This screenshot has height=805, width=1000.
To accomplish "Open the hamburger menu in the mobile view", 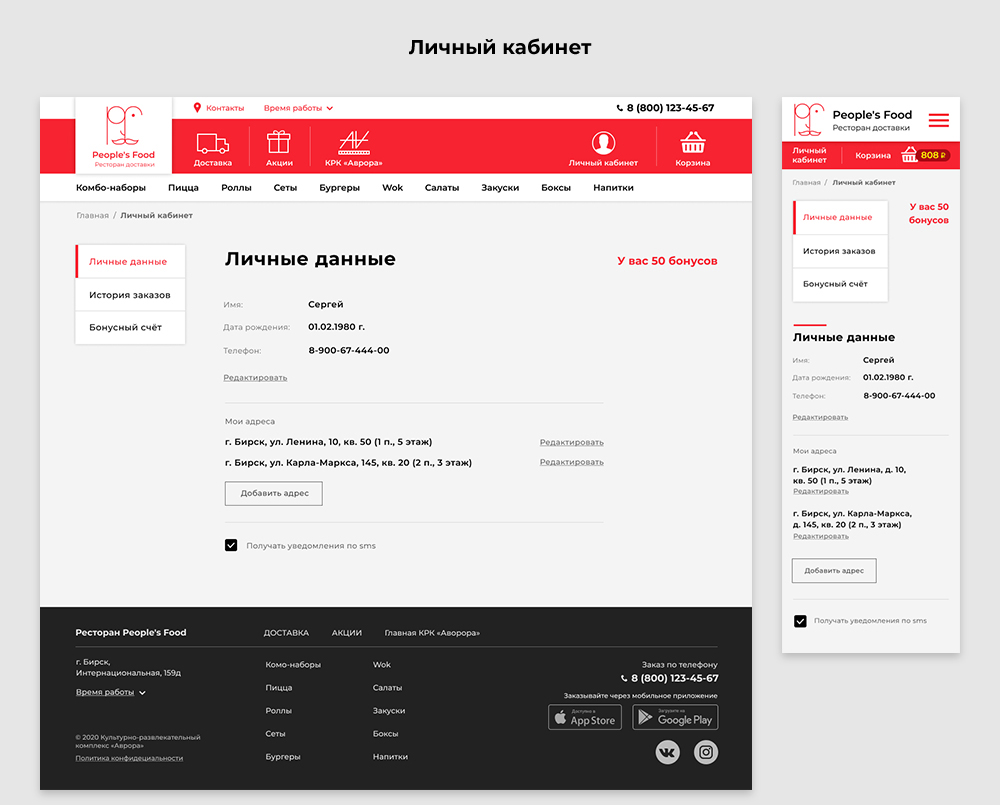I will click(x=938, y=120).
